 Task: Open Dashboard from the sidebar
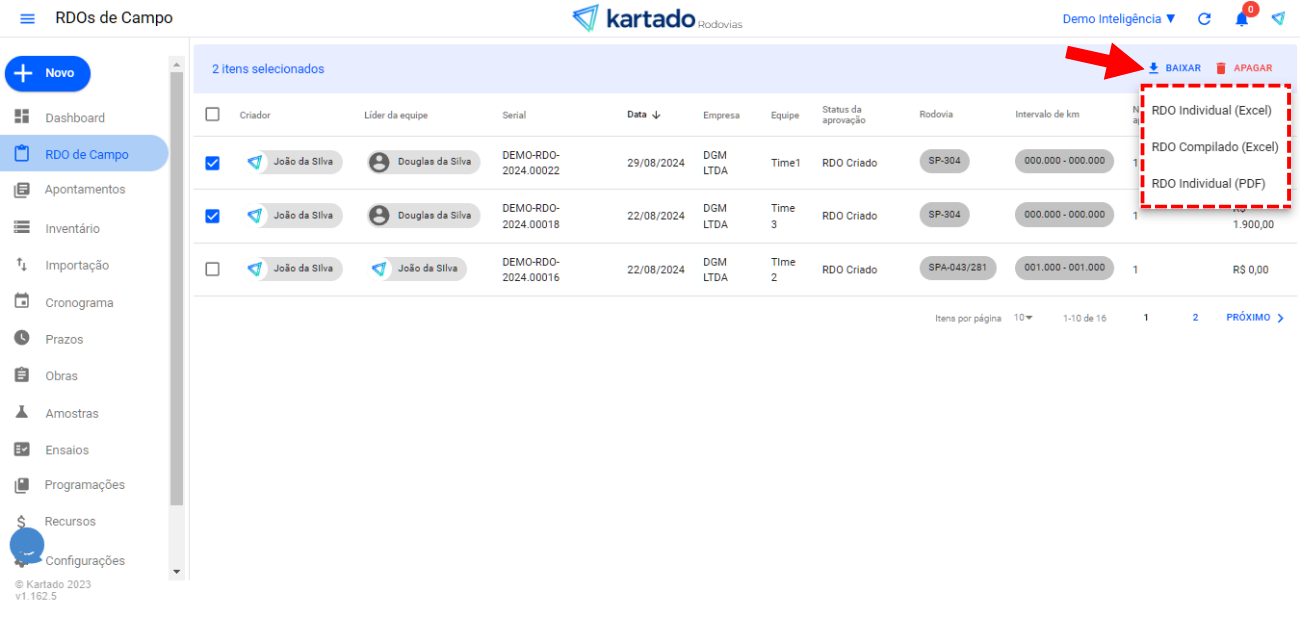click(x=74, y=118)
